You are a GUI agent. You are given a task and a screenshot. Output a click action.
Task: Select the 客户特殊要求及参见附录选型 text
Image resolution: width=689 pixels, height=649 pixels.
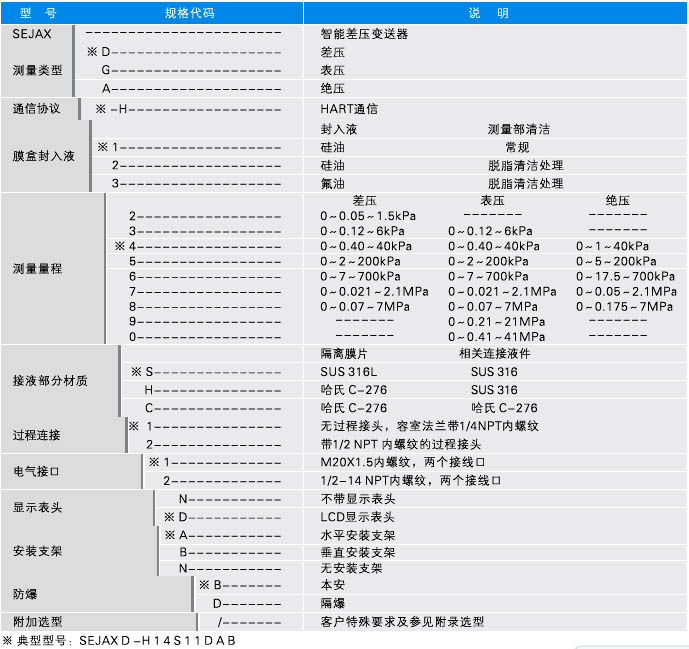[x=402, y=622]
